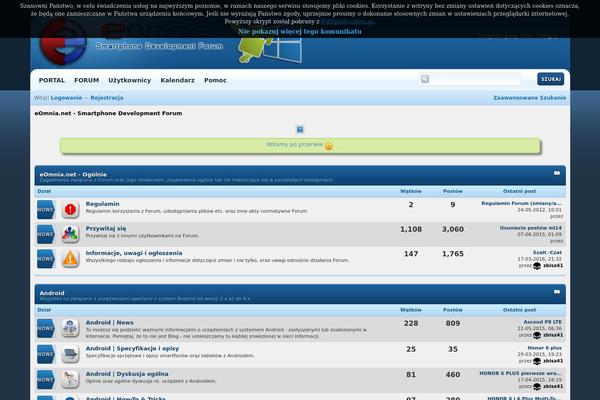Open eOmnia.net - Ogólnie category title

(x=73, y=174)
